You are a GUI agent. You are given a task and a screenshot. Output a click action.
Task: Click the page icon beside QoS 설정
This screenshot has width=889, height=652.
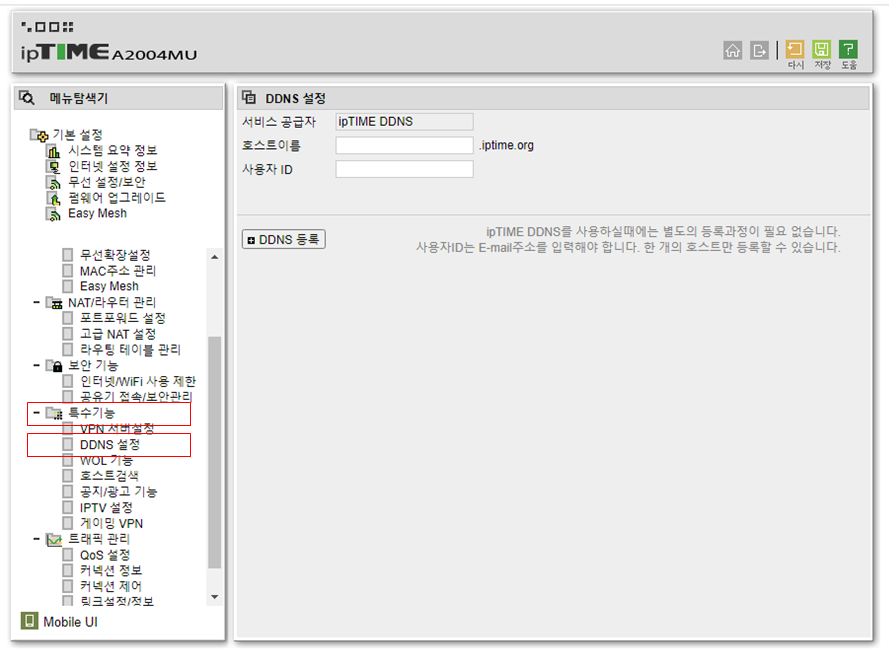point(67,554)
